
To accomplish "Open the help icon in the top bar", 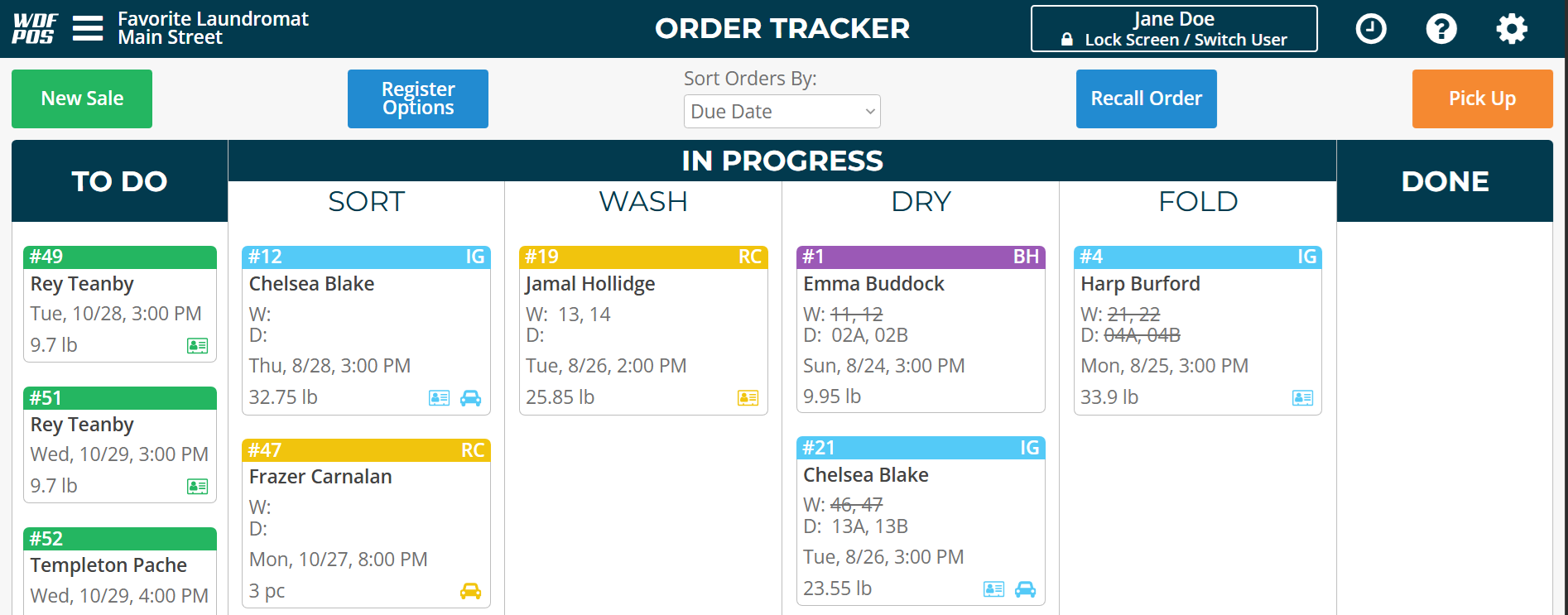I will point(1441,27).
